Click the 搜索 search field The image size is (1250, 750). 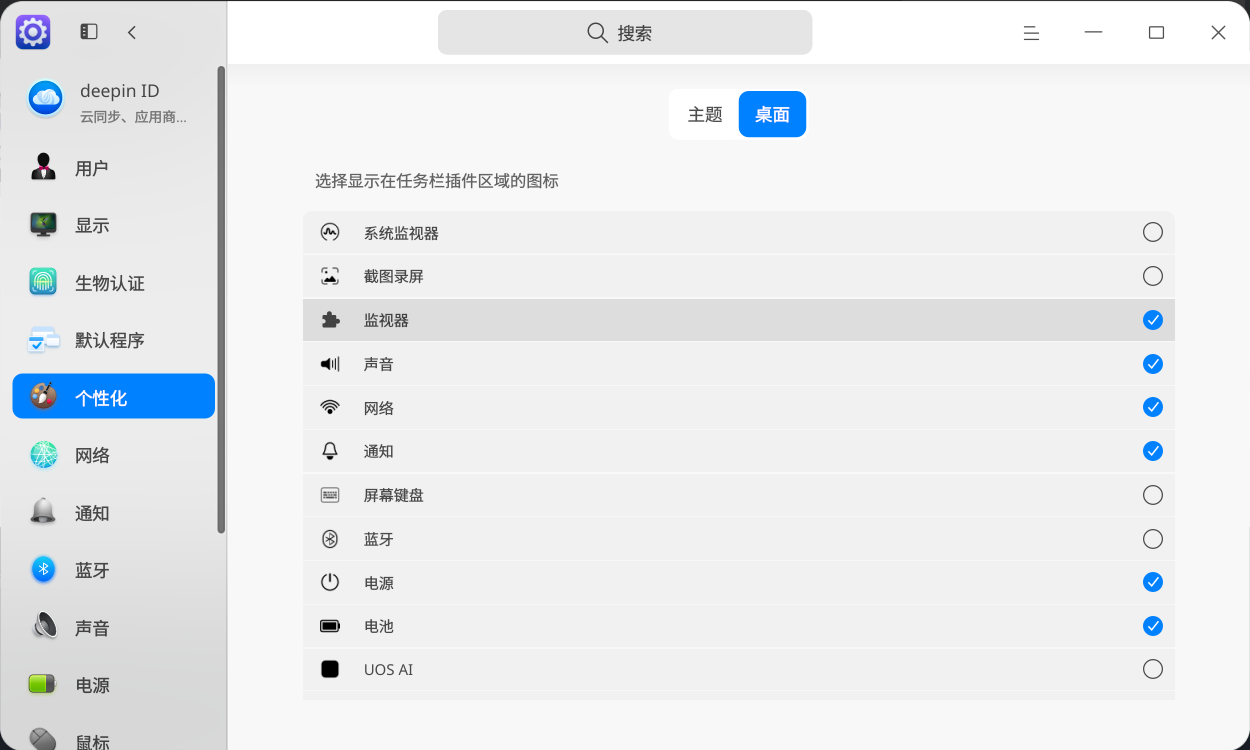click(625, 33)
